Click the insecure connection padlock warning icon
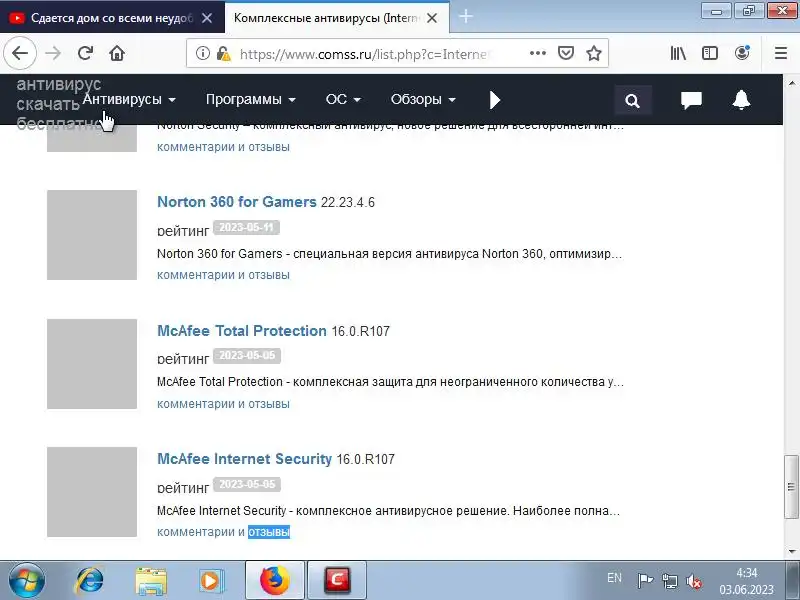Screen dimensions: 800x600 tap(223, 53)
